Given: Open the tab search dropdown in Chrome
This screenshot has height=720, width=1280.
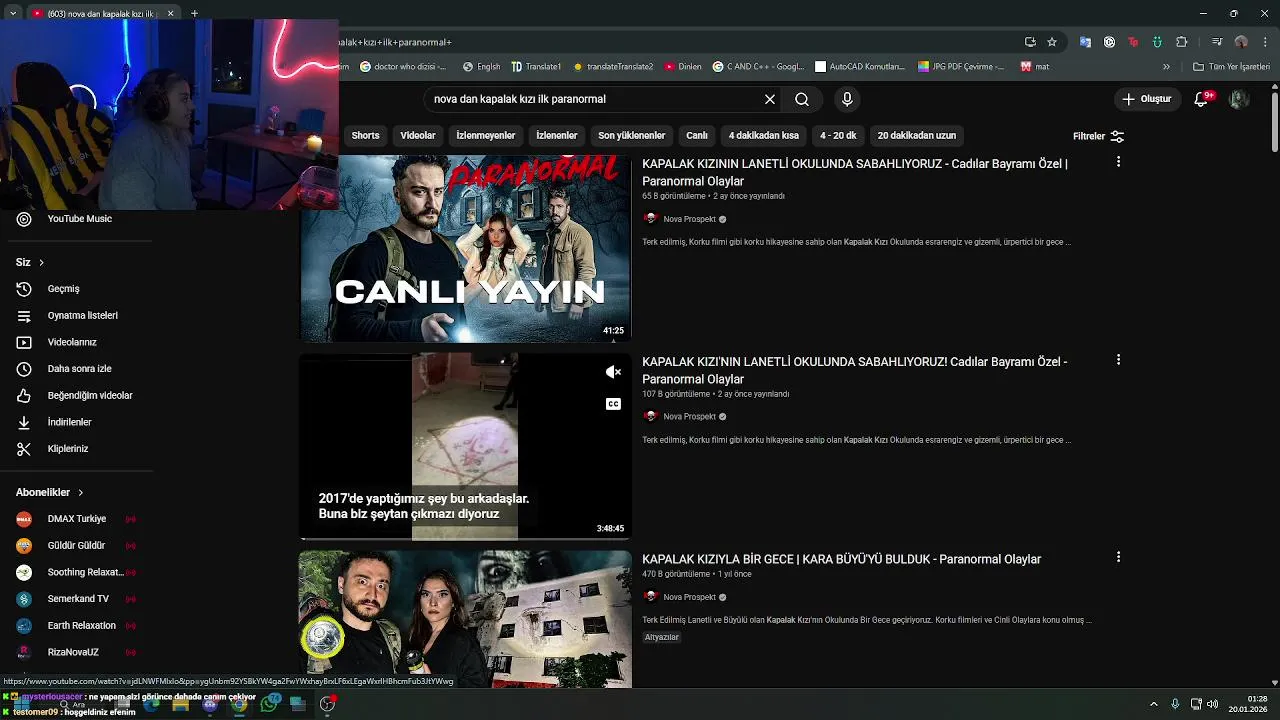Looking at the screenshot, I should point(13,13).
